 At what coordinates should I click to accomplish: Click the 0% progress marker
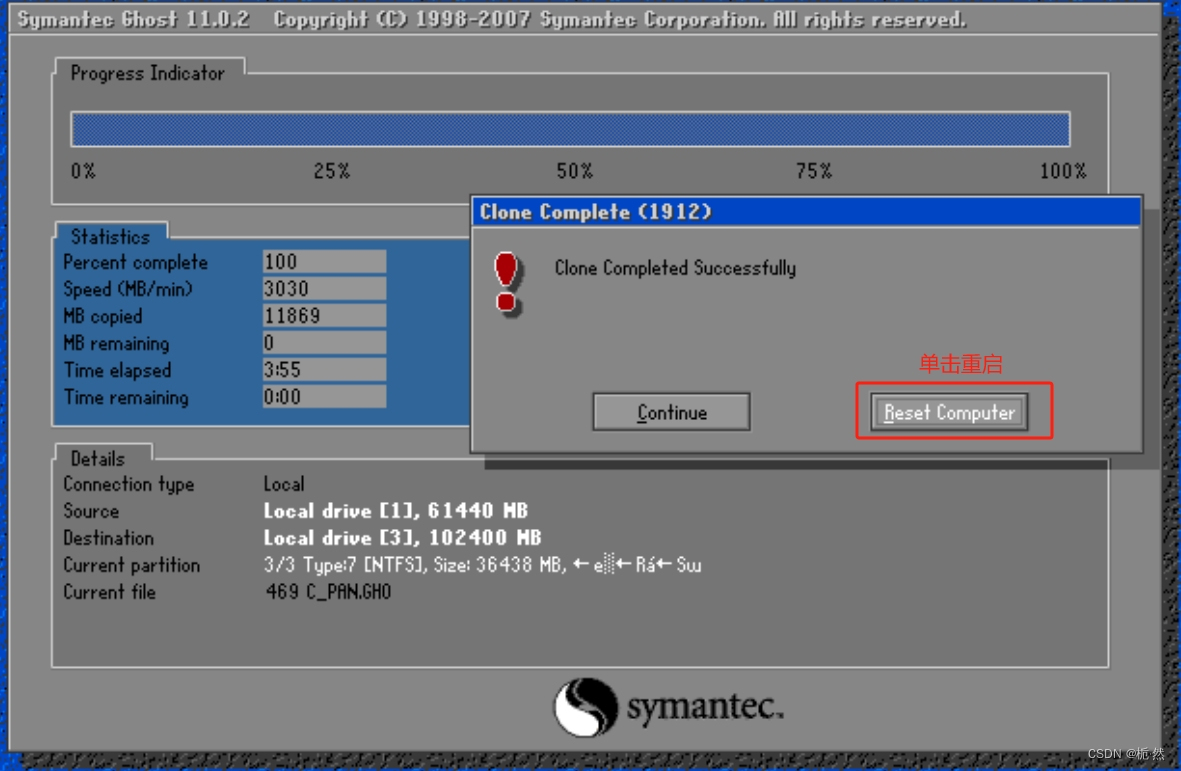point(83,171)
